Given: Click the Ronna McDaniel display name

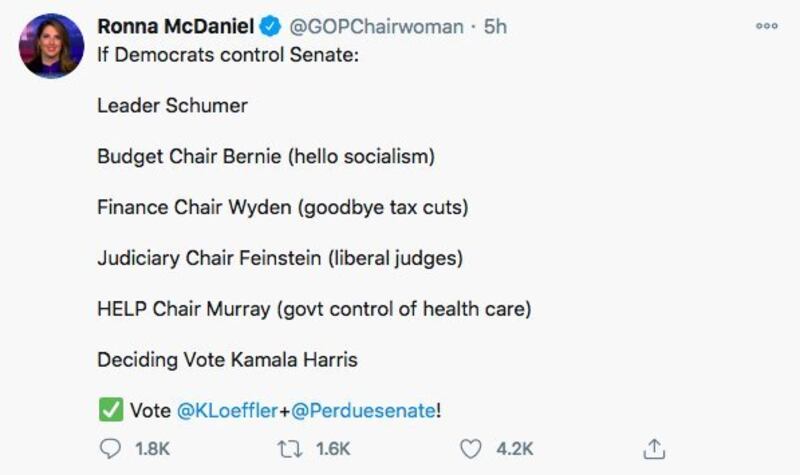Looking at the screenshot, I should pyautogui.click(x=176, y=27).
